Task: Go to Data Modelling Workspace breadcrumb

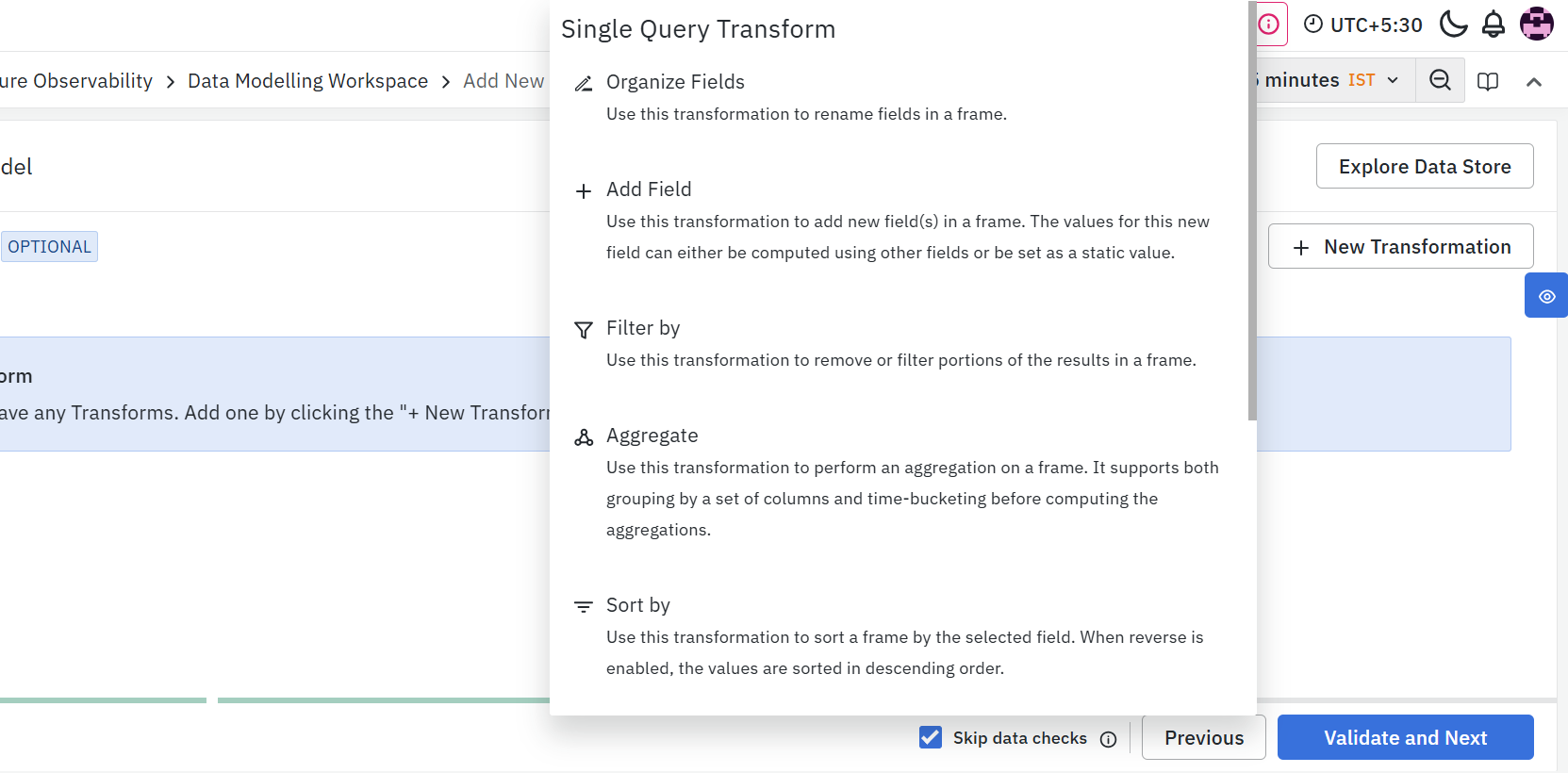Action: [x=307, y=81]
